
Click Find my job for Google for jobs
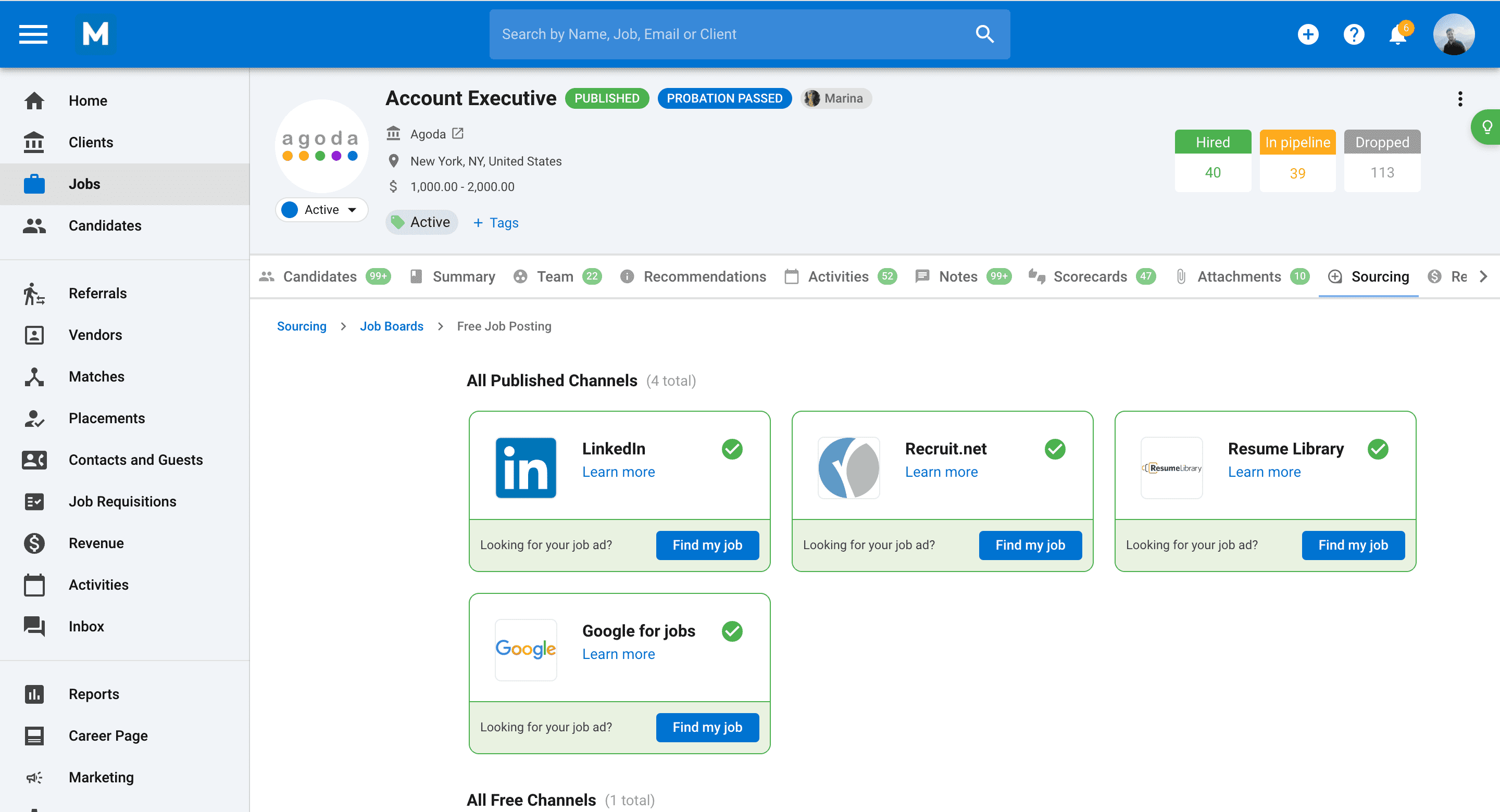click(x=707, y=728)
